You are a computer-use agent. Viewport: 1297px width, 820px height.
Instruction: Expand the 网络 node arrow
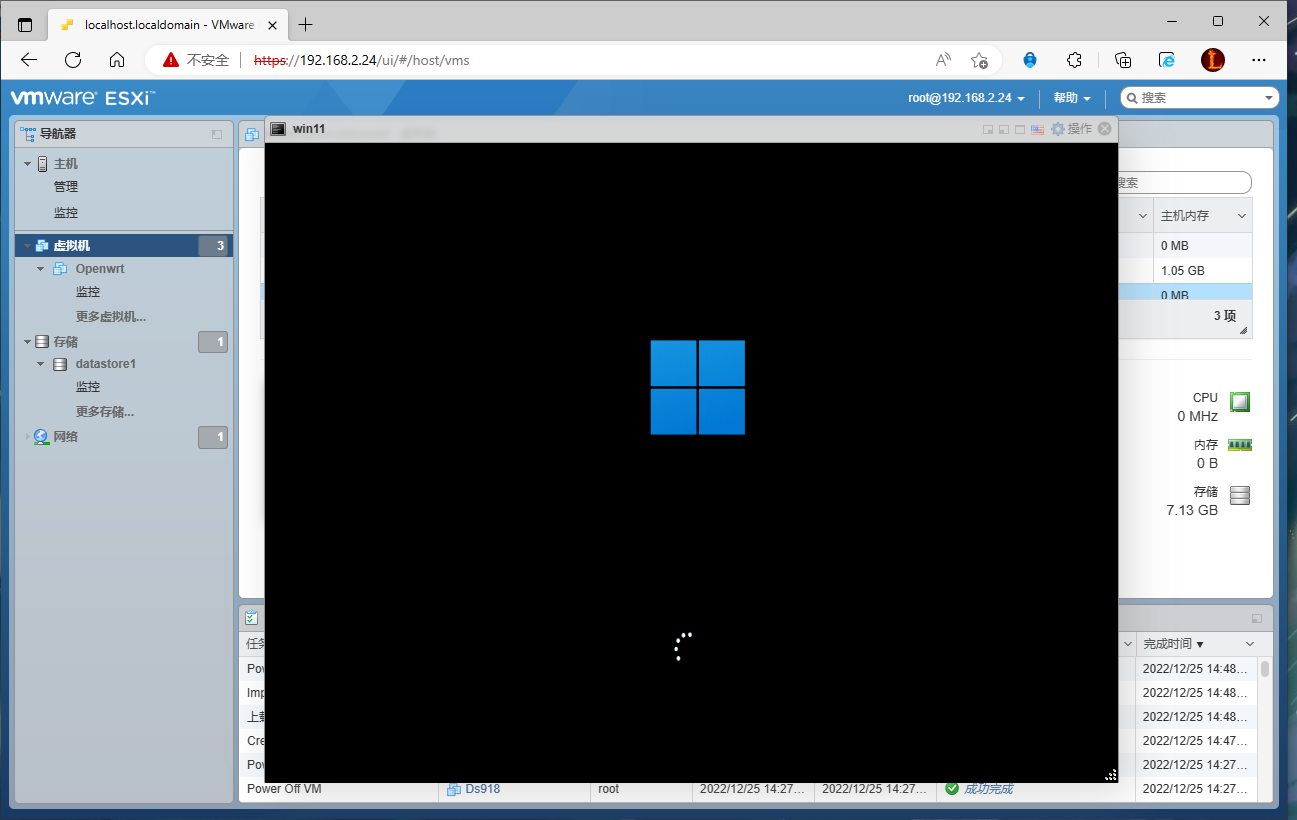coord(28,437)
